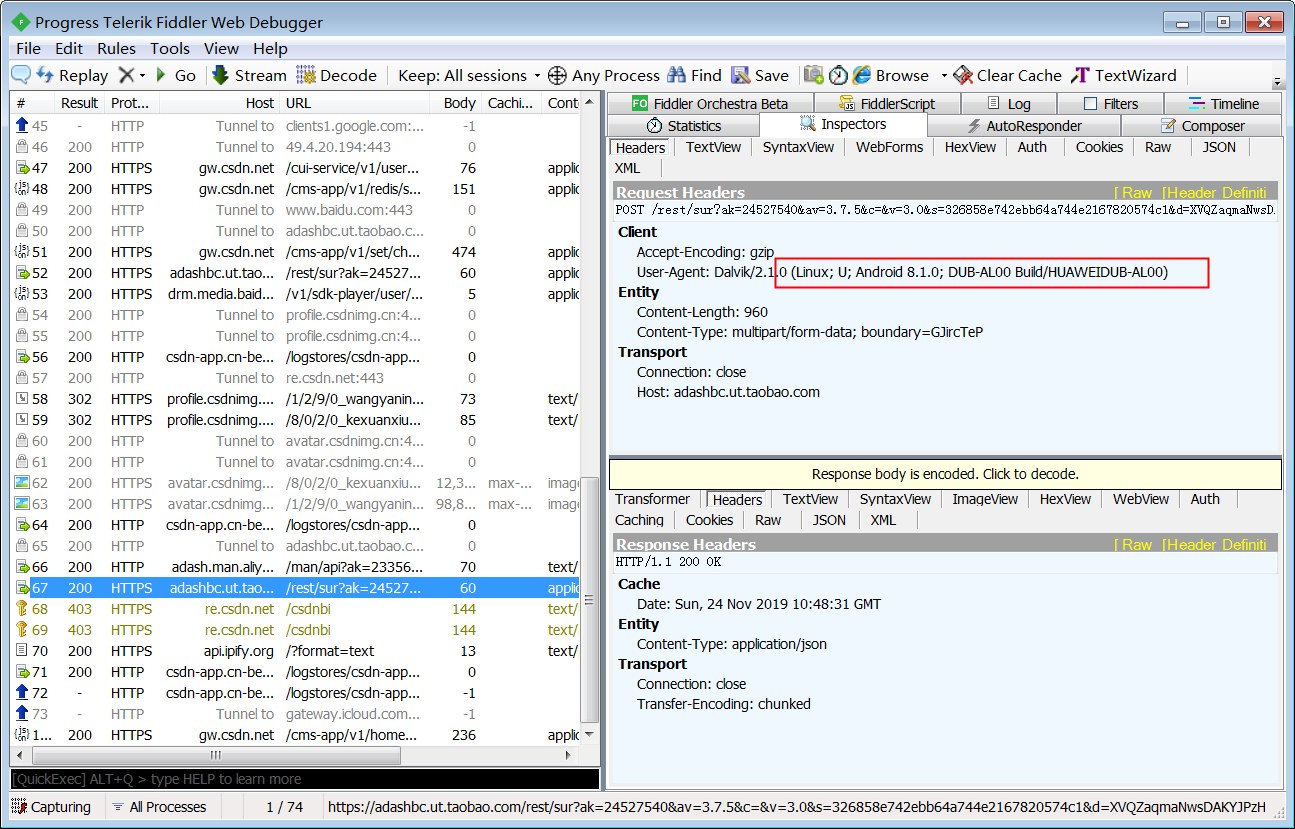Open the TextWizard tool

1124,75
